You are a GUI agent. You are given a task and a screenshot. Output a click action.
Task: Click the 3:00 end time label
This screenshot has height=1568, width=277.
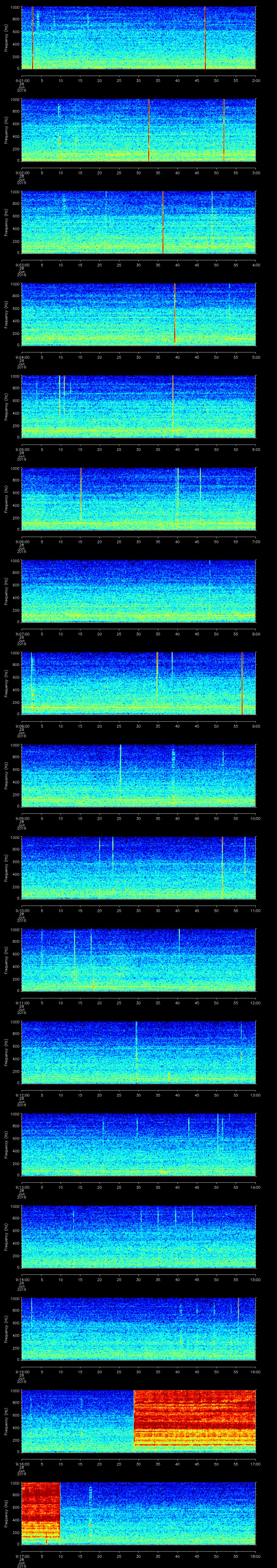(256, 173)
